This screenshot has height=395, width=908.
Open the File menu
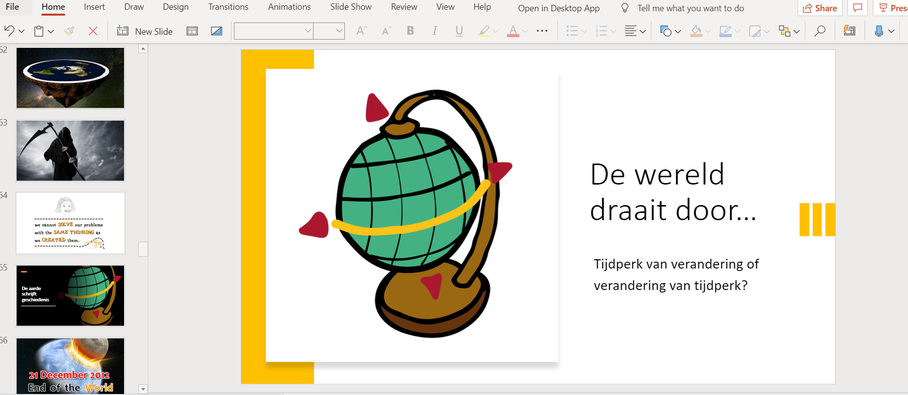(x=12, y=8)
